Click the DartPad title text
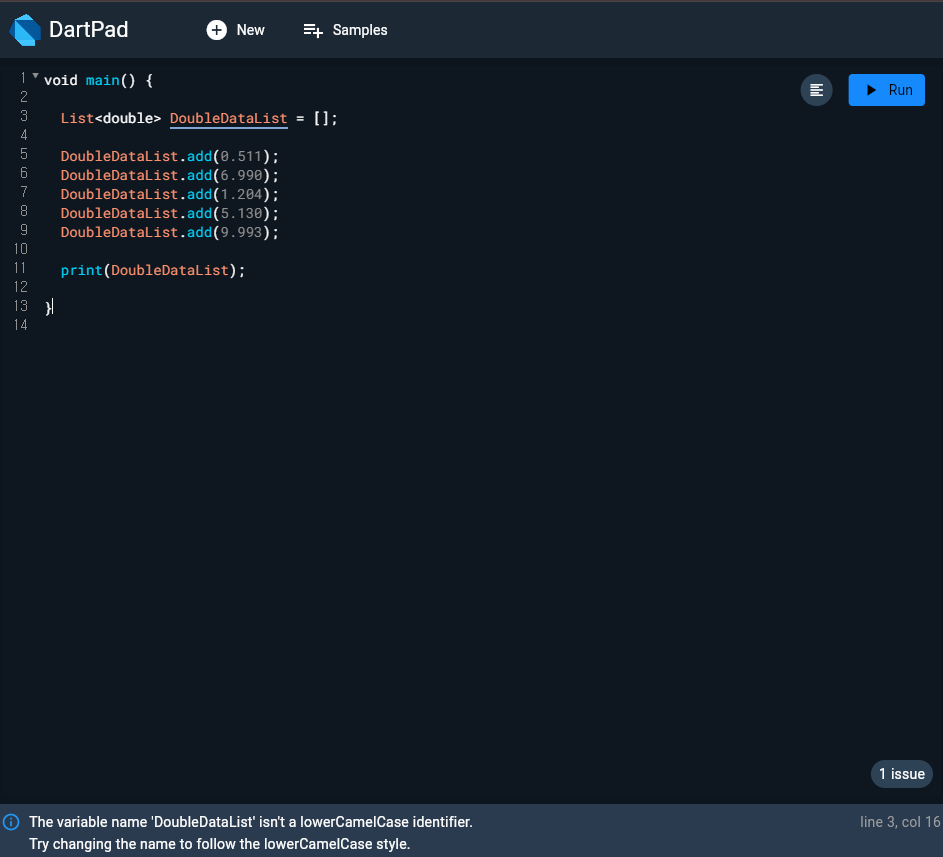The height and width of the screenshot is (857, 943). coord(88,29)
